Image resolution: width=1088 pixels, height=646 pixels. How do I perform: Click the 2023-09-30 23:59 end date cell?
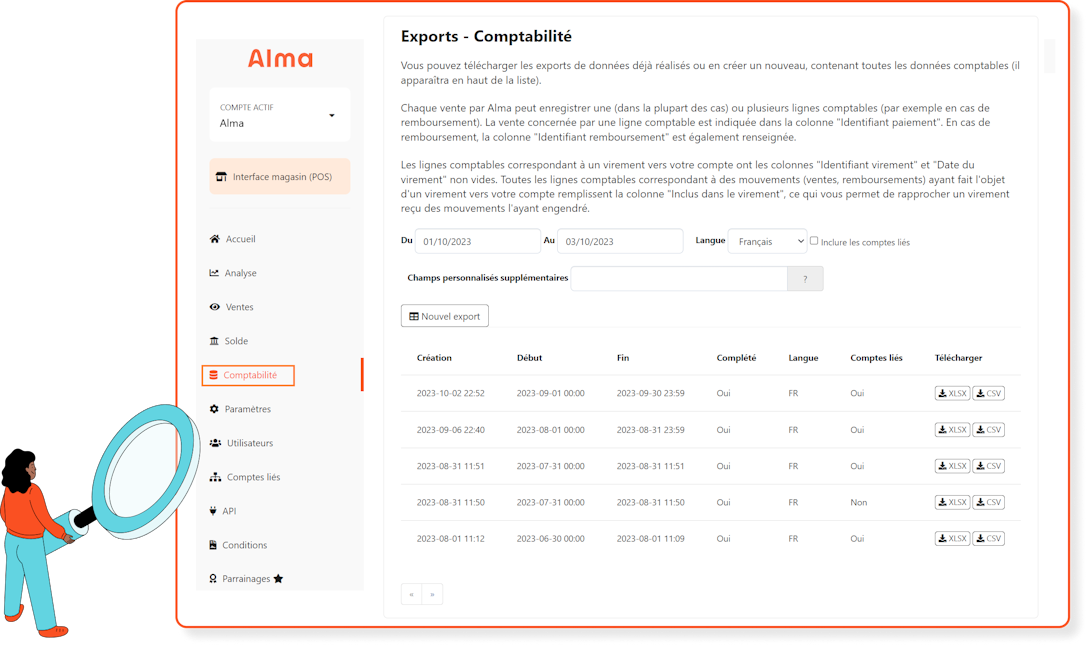tap(650, 393)
